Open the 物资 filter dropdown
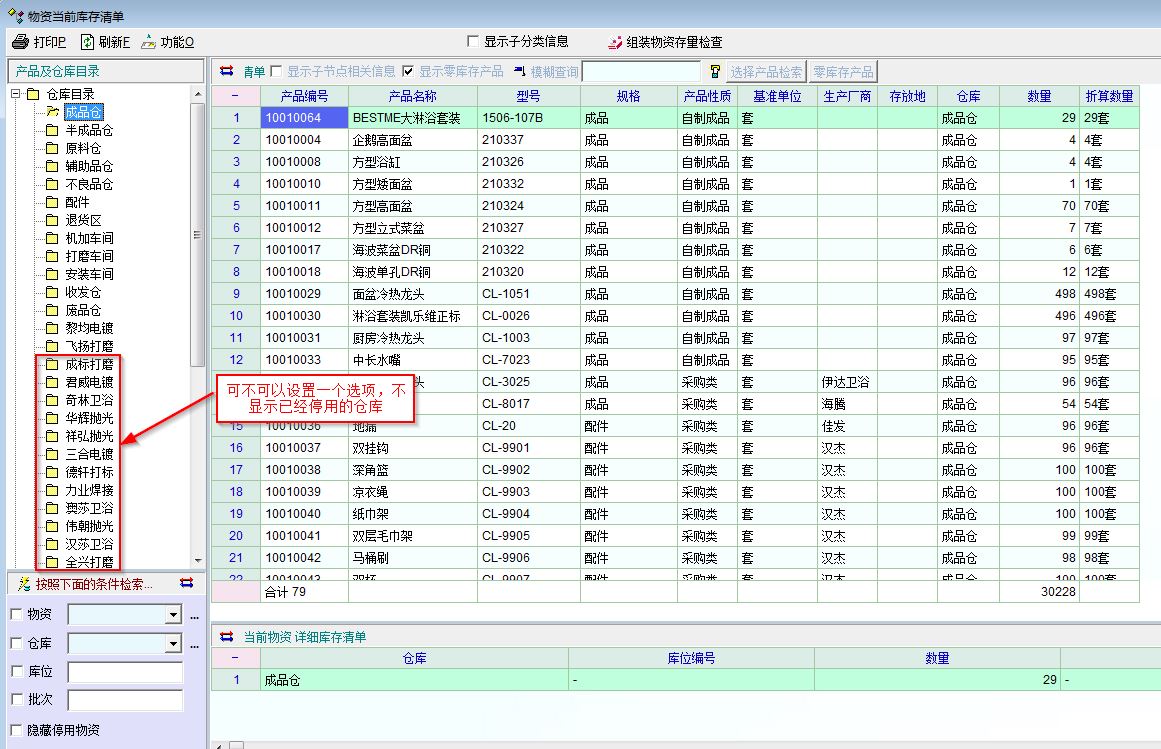 pyautogui.click(x=173, y=616)
